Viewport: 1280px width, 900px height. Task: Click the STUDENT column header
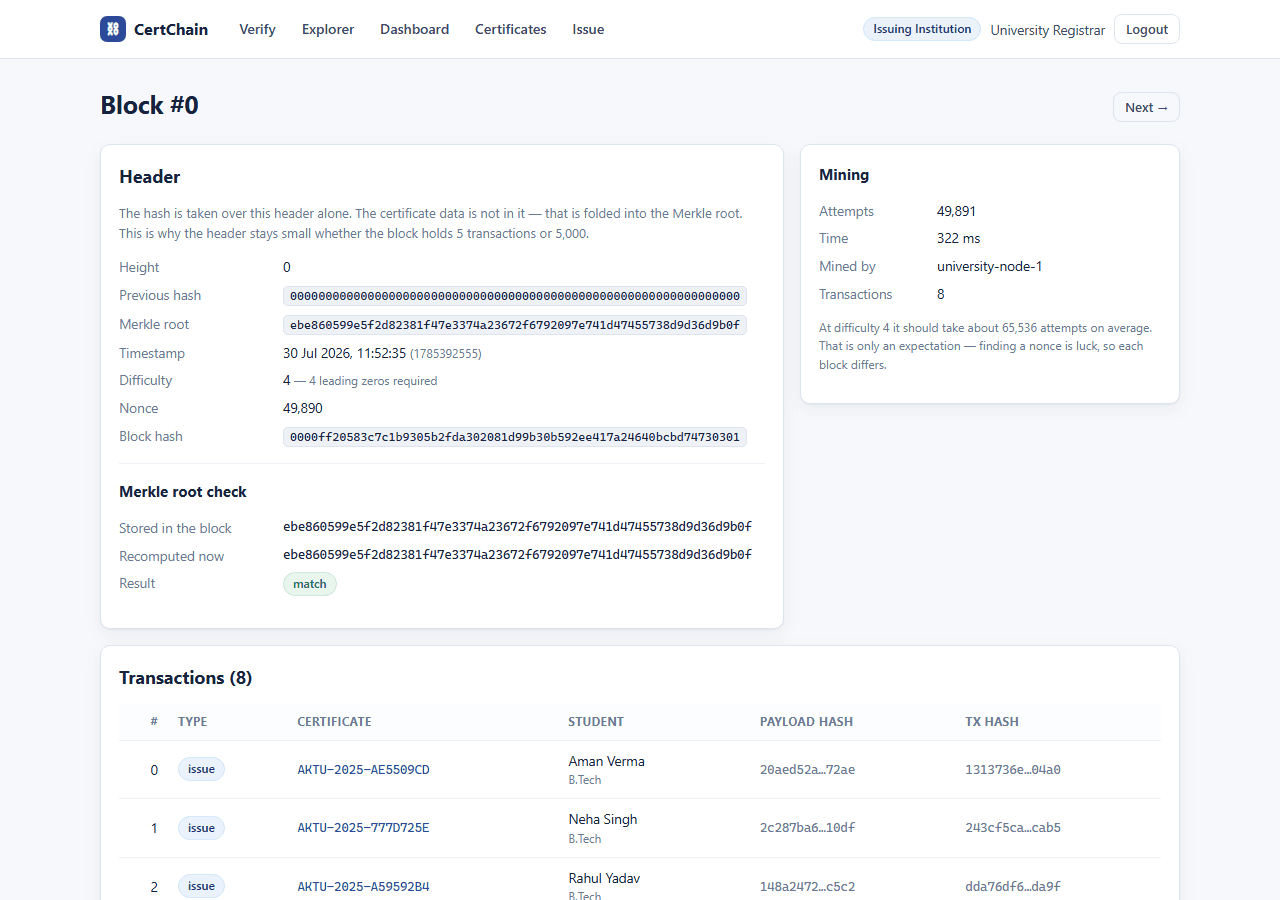(x=596, y=722)
